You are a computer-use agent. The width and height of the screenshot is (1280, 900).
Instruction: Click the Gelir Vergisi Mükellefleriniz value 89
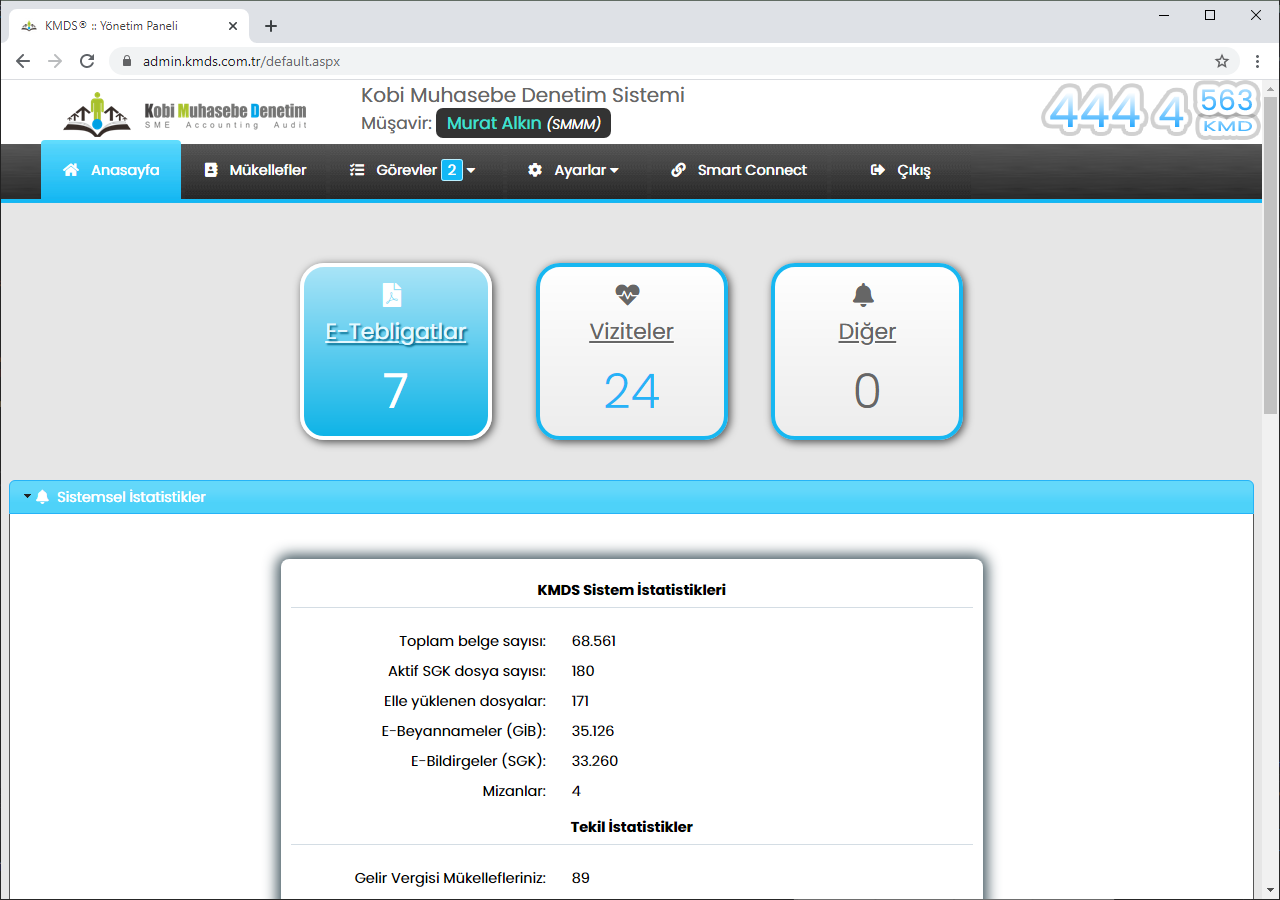point(581,878)
